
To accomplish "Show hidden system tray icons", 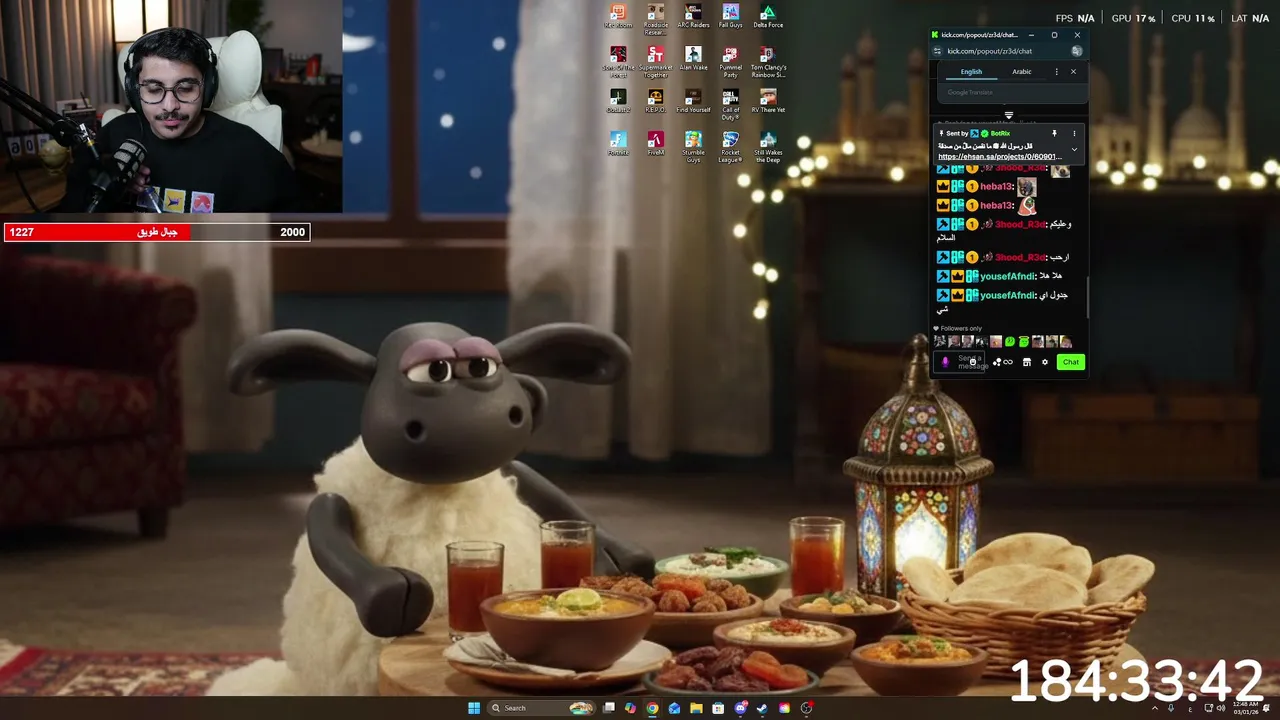I will (1155, 708).
